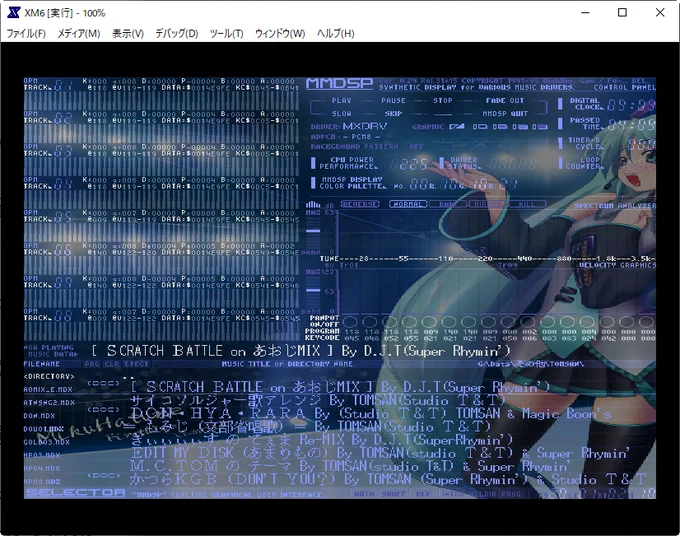Select the first GRAPHIC mode icon with diagonal
Image resolution: width=680 pixels, height=536 pixels.
(x=457, y=127)
